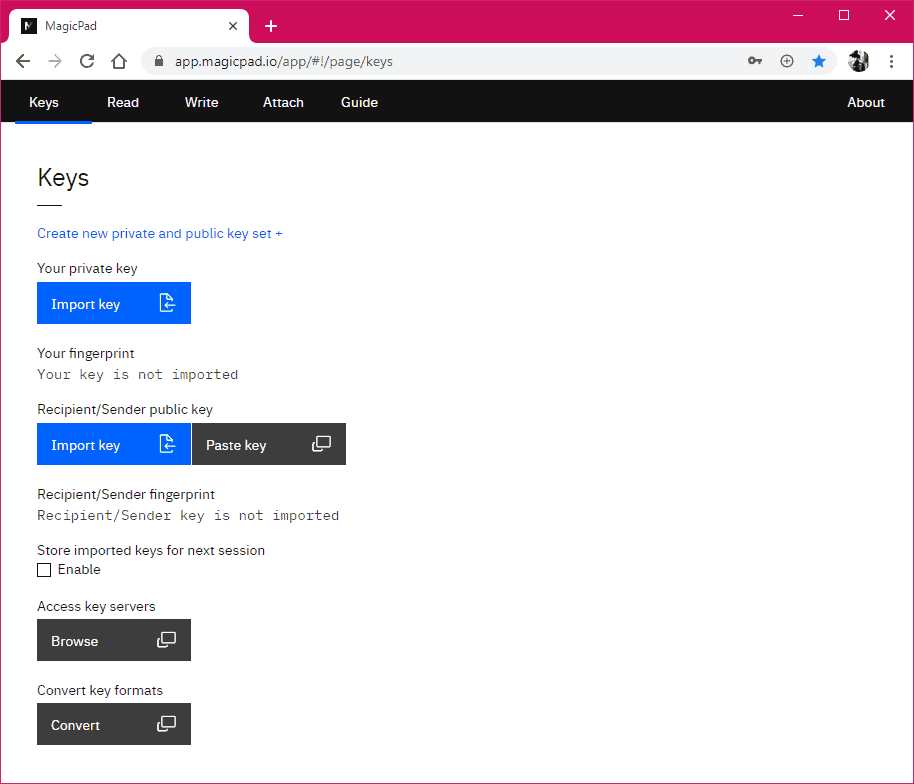Bookmark the page with the star icon
The image size is (914, 784).
[819, 61]
